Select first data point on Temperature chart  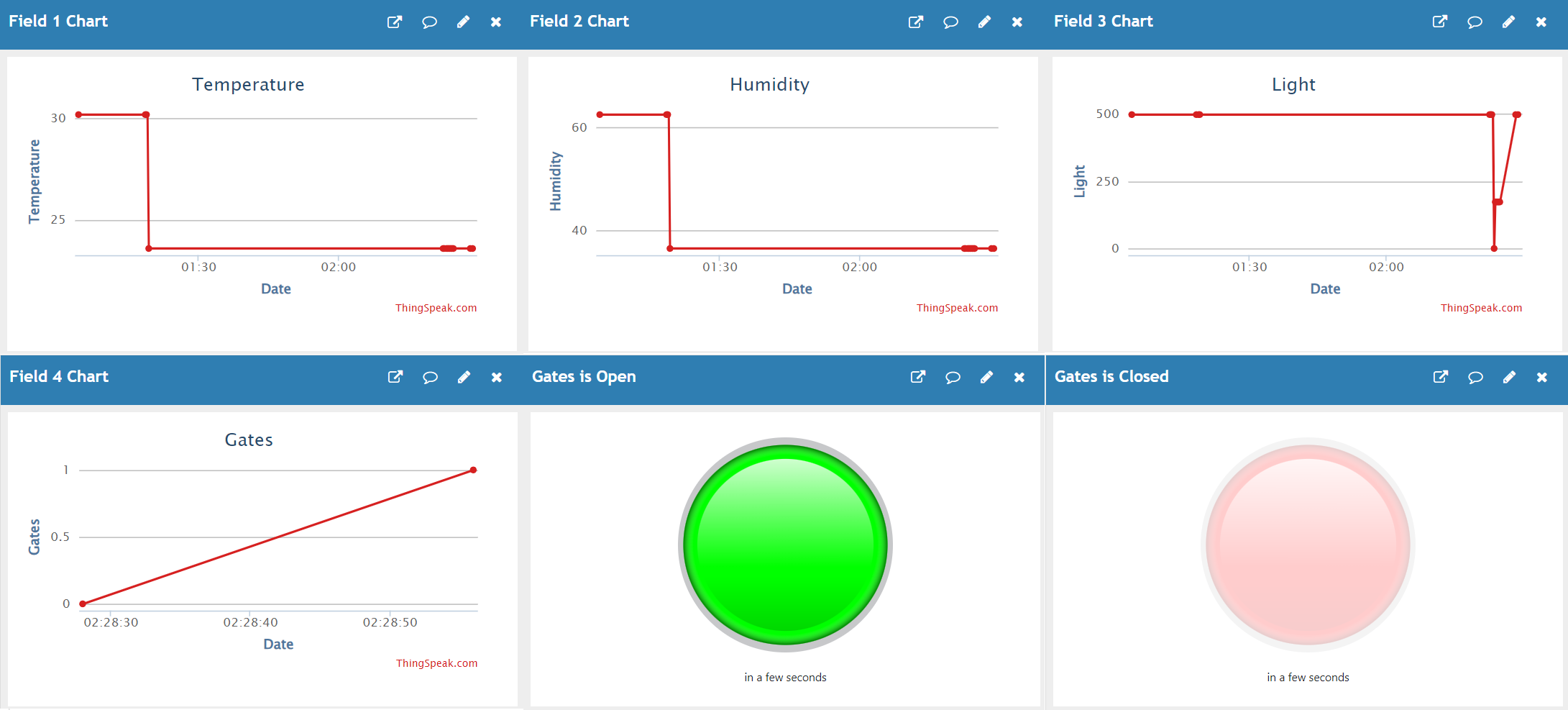pos(79,114)
